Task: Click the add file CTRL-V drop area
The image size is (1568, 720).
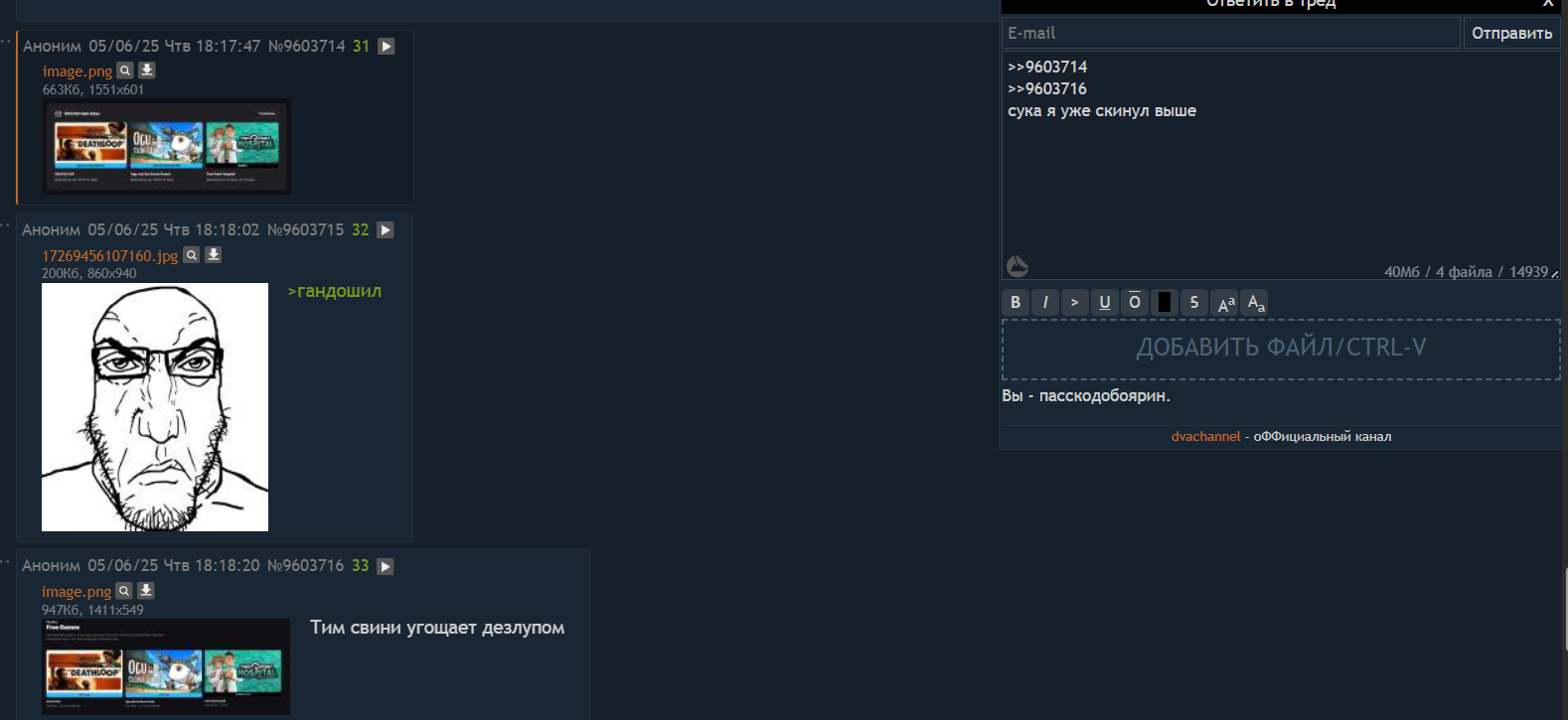Action: 1281,349
